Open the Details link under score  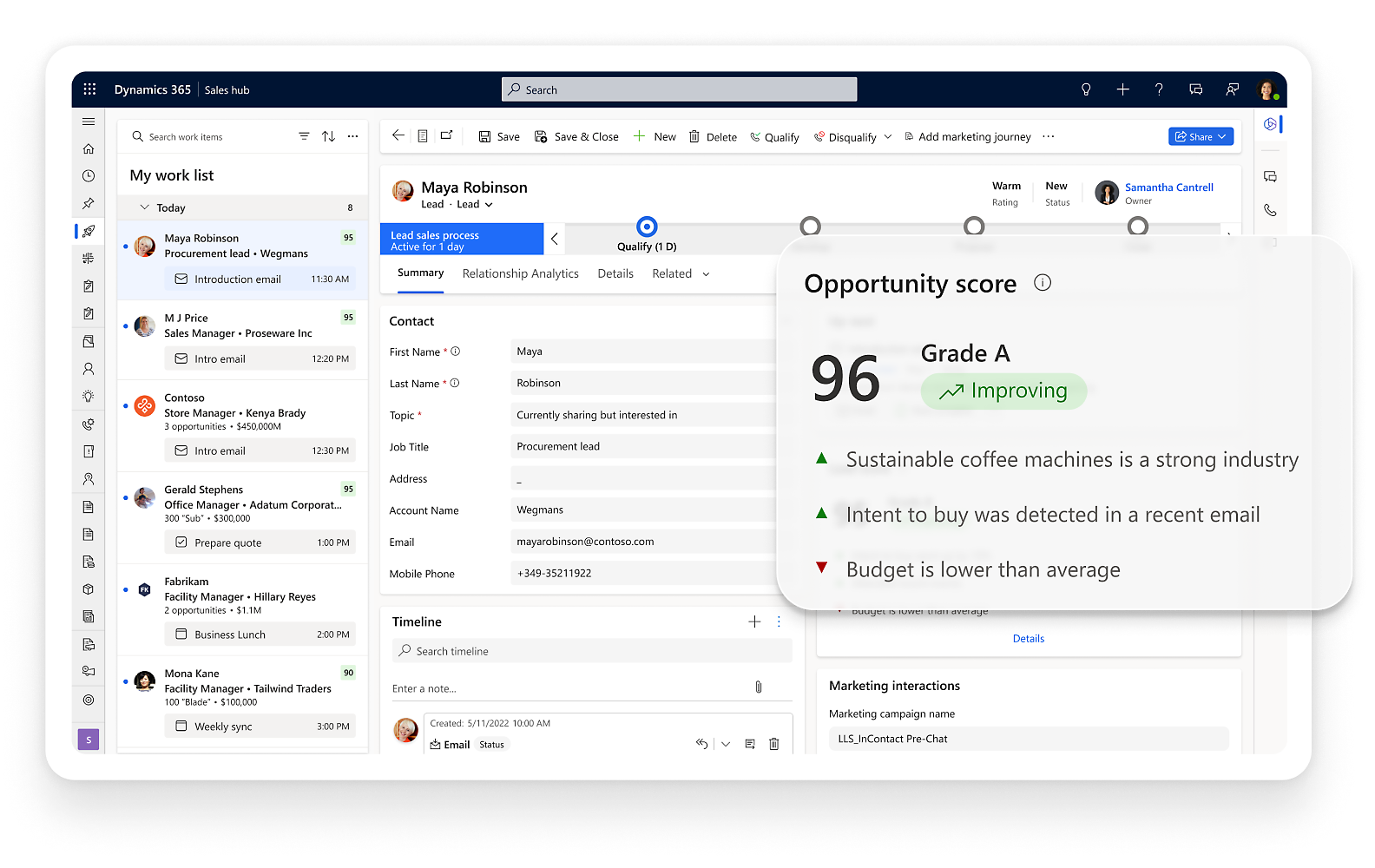click(1029, 639)
